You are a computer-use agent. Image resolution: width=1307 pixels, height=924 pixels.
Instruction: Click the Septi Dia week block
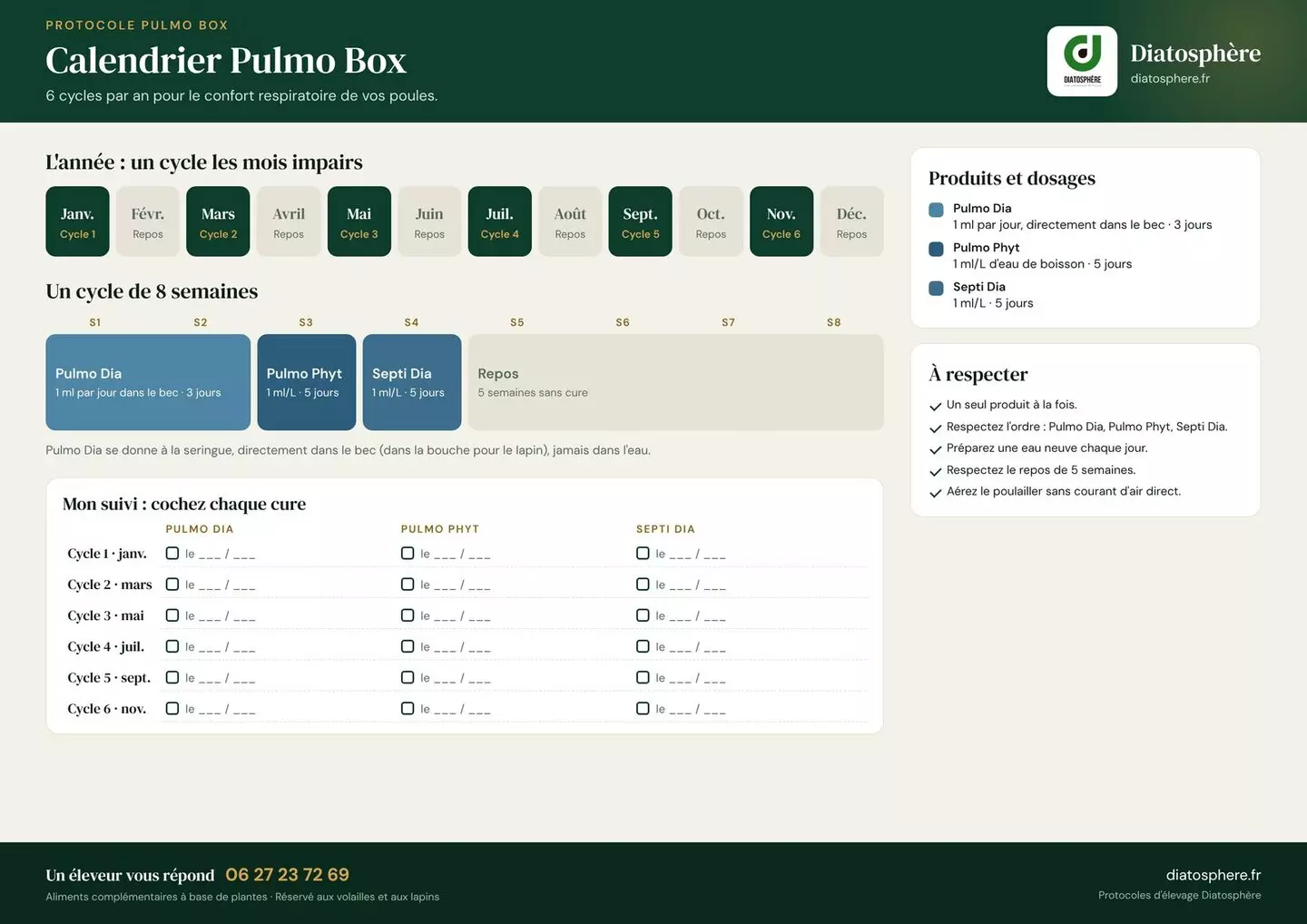point(412,382)
